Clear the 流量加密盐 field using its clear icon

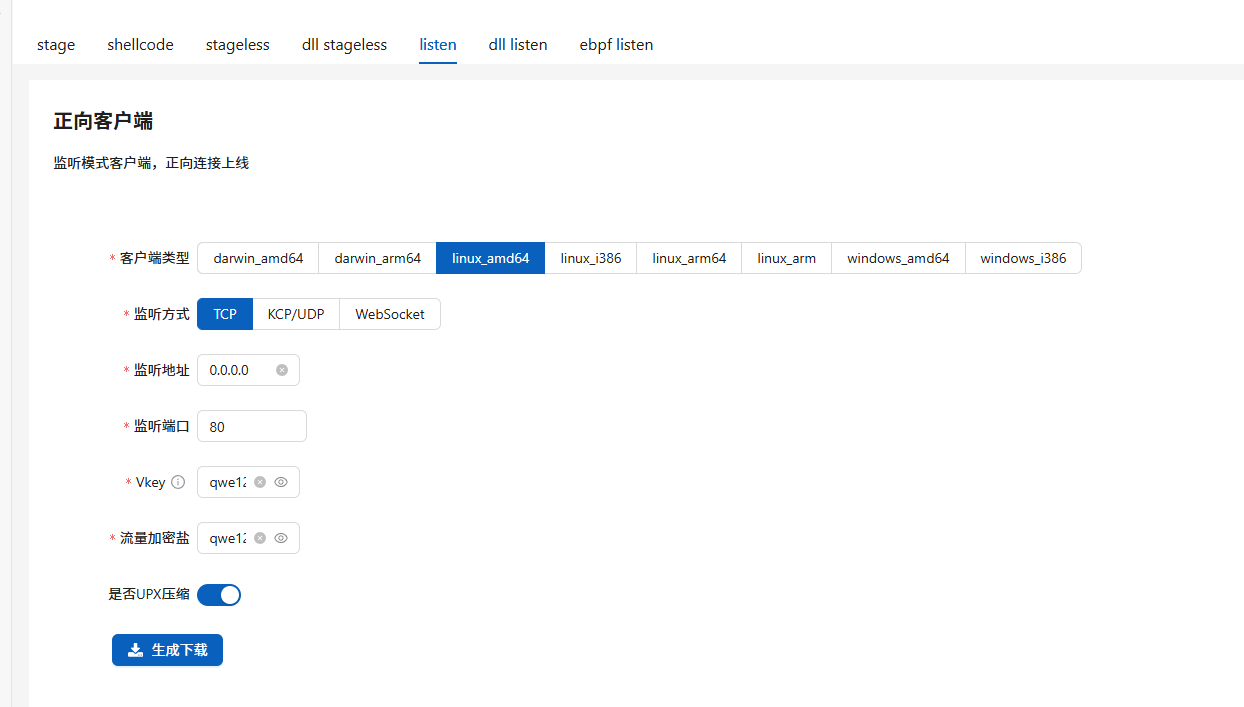coord(260,538)
